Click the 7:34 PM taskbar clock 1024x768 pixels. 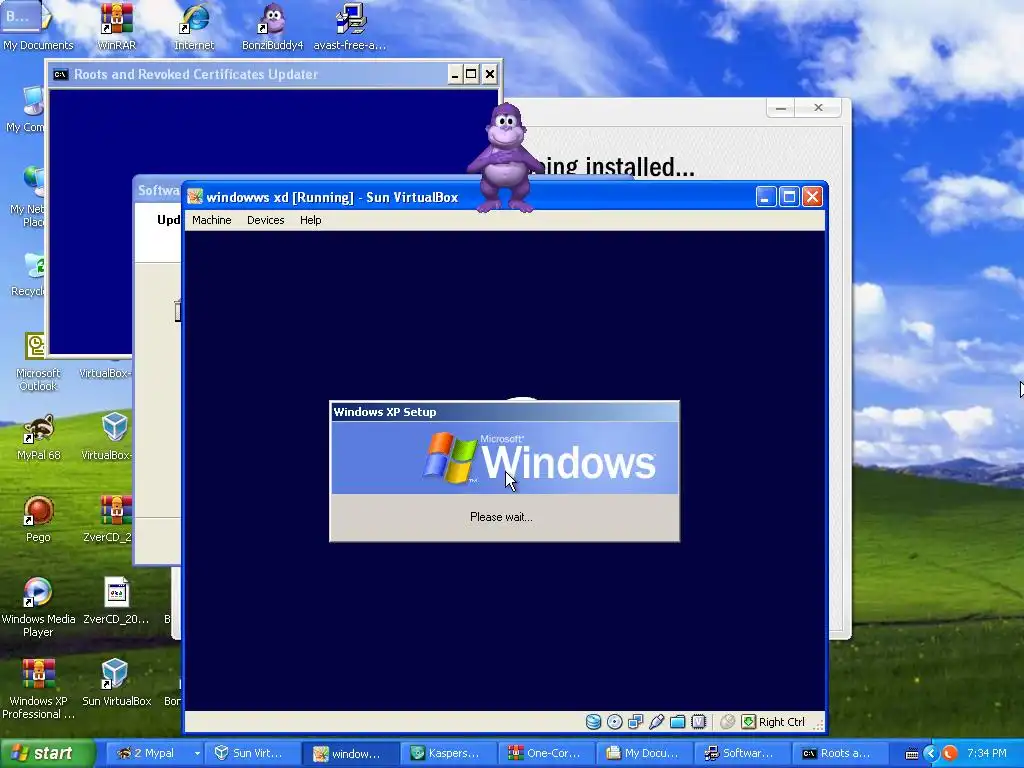987,754
